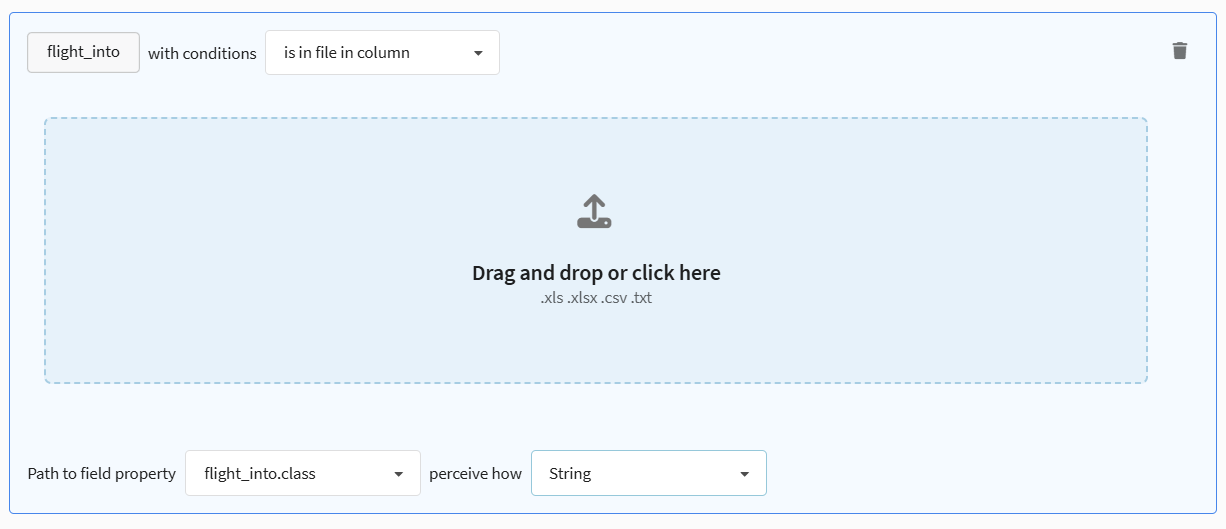This screenshot has width=1226, height=529.
Task: Click the upload tray icon
Action: pos(594,212)
